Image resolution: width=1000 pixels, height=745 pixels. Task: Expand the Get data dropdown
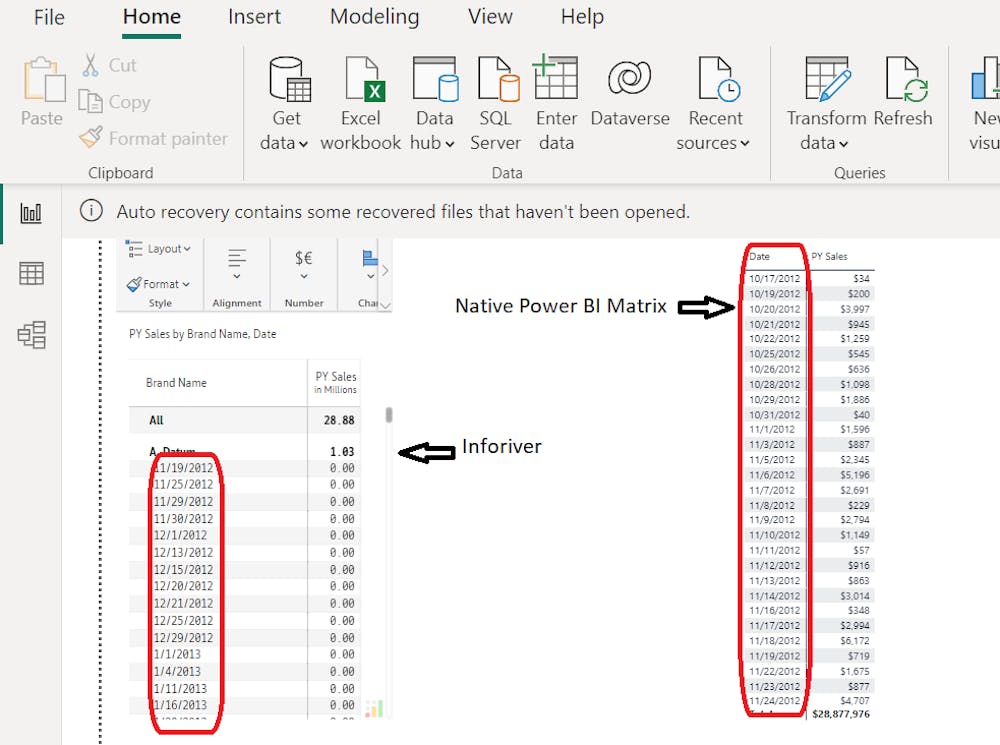285,143
